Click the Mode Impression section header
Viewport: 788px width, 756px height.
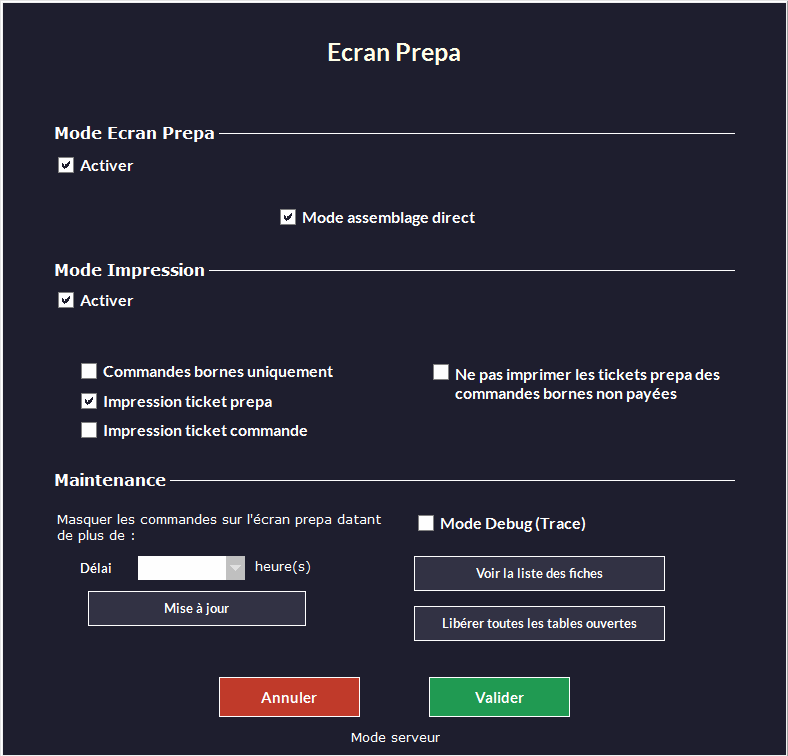point(129,270)
